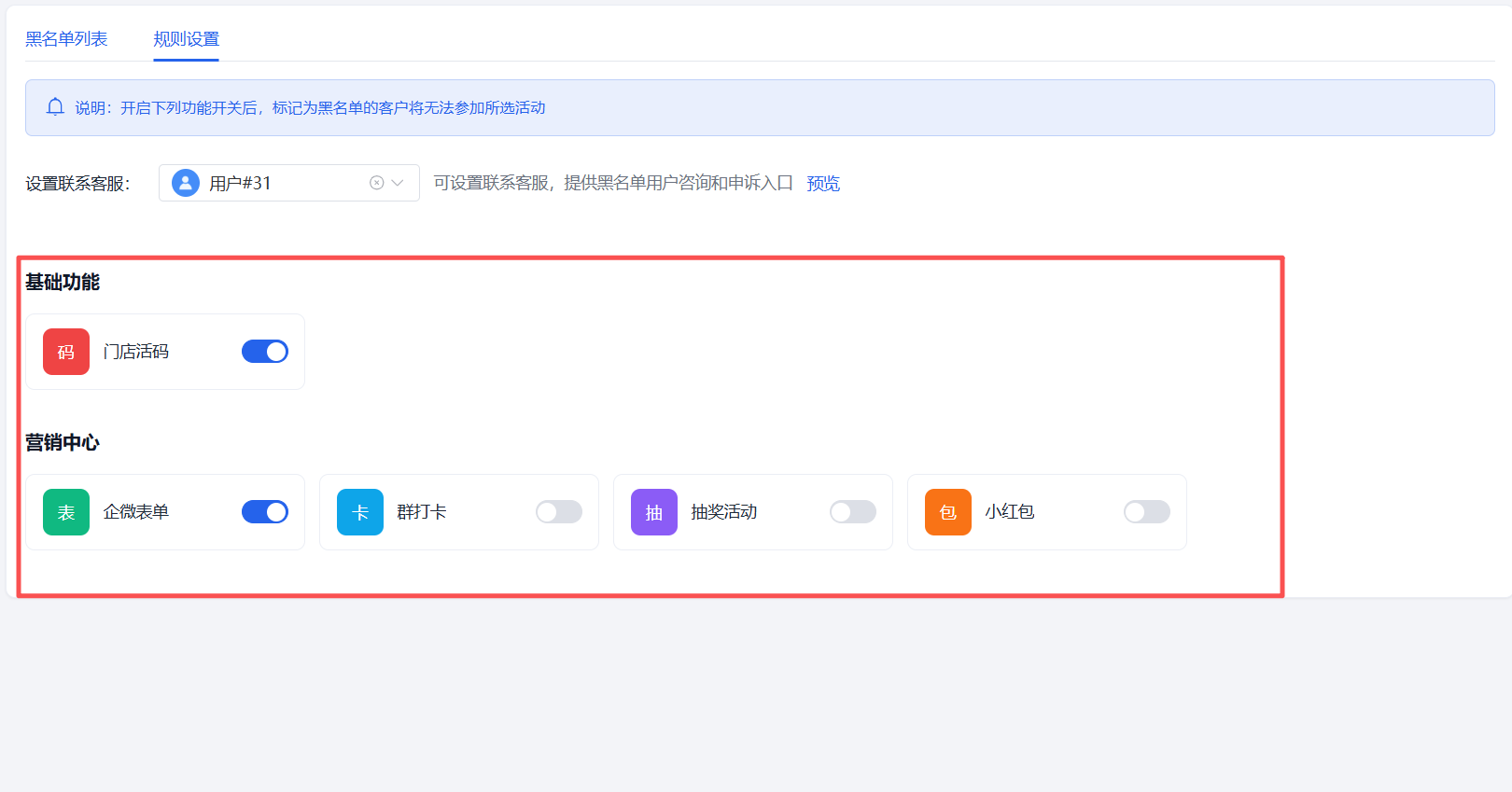This screenshot has height=792, width=1512.
Task: Open the 预览 preview link
Action: click(823, 184)
